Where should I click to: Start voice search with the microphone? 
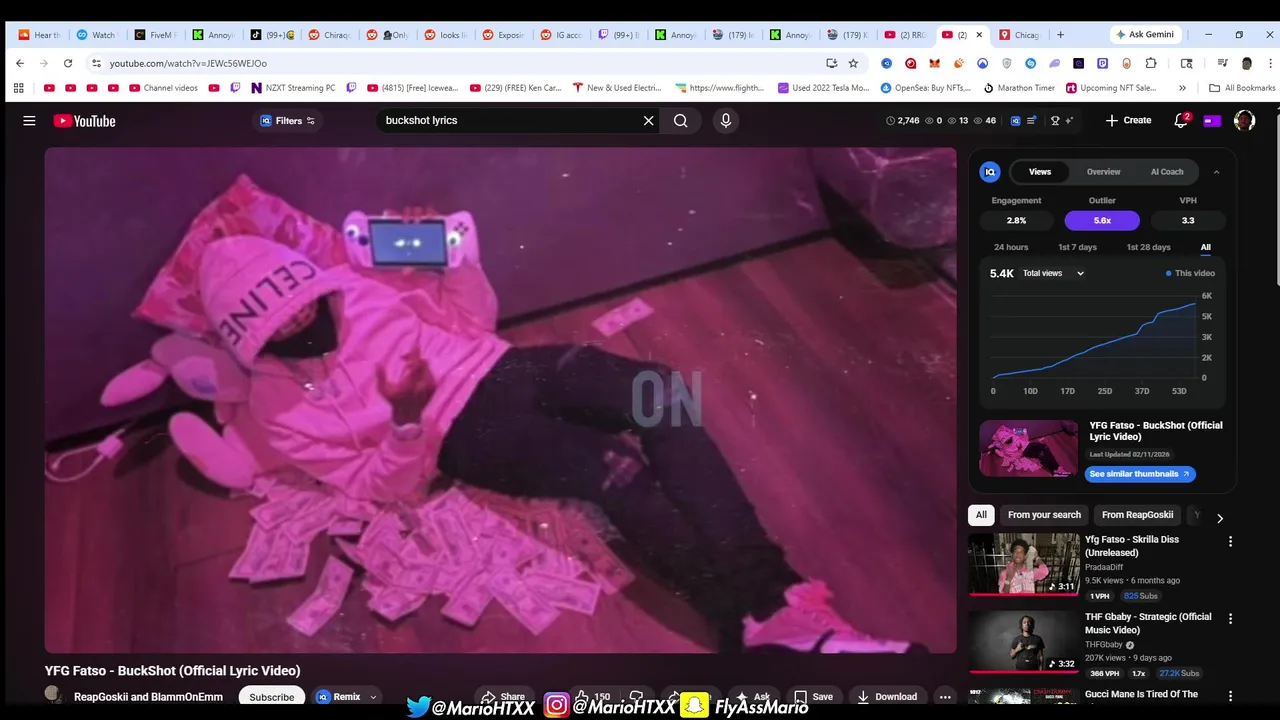tap(726, 121)
